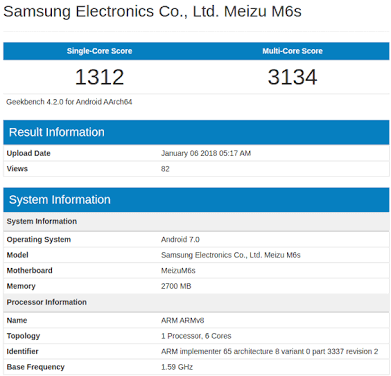Viewport: 391px width, 376px height.
Task: Select the '1 Processor, 6 Cores' value
Action: pyautogui.click(x=196, y=336)
